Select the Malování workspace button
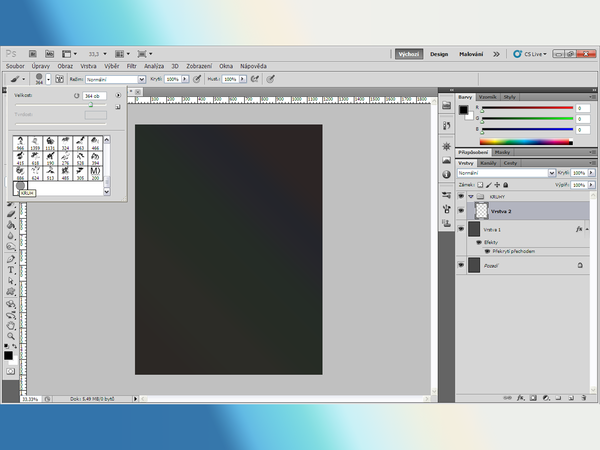This screenshot has width=600, height=450. pos(471,54)
